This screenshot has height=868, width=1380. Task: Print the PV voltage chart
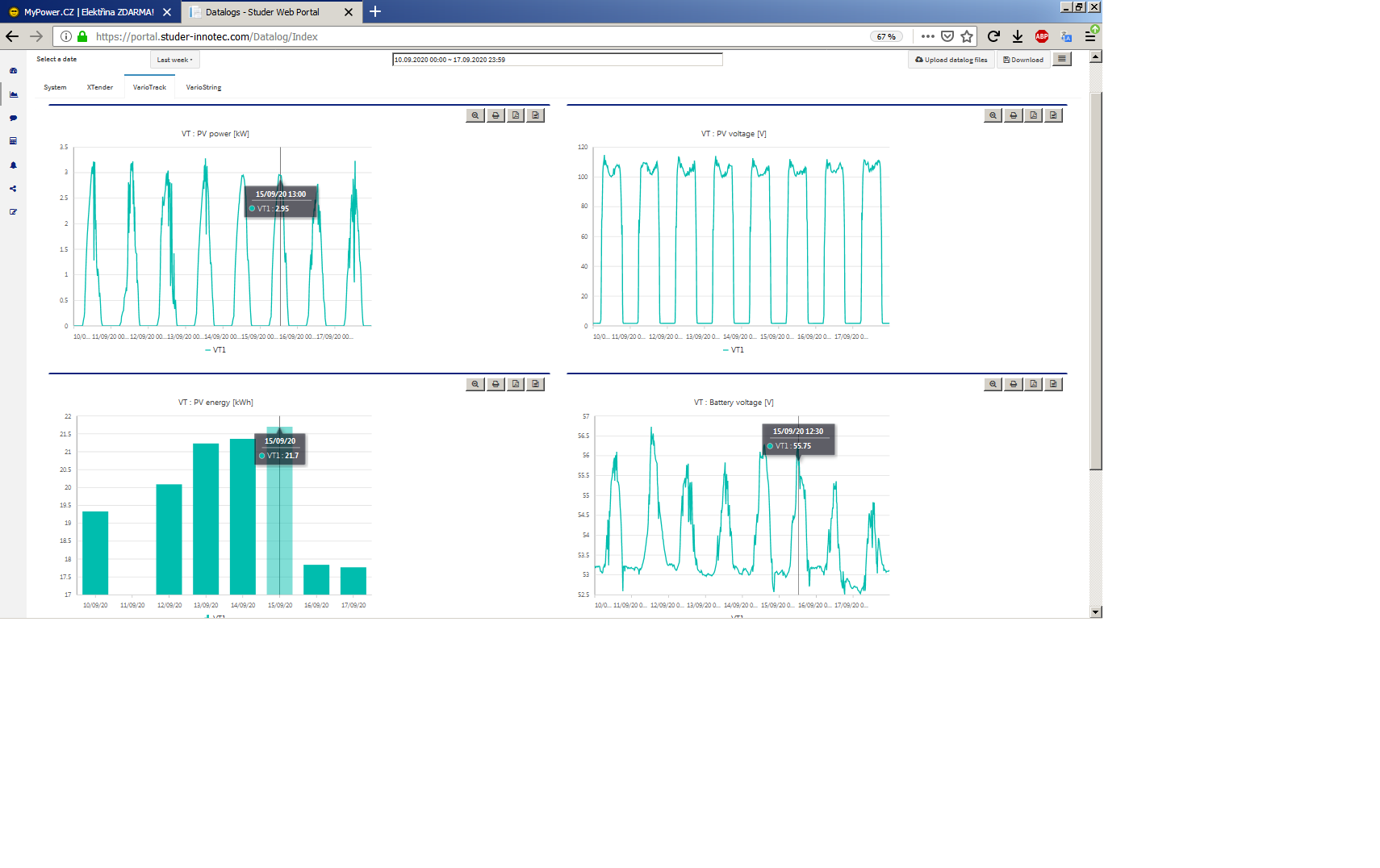click(x=1014, y=115)
